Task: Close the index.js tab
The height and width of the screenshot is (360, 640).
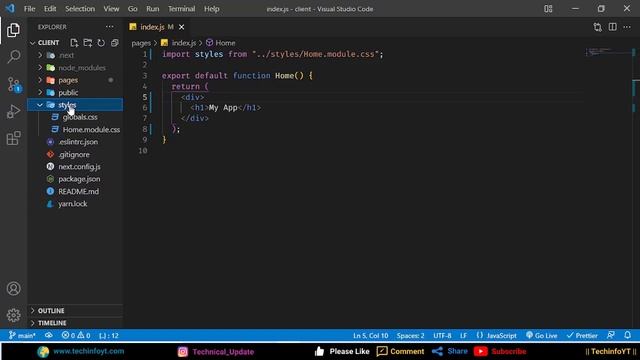Action: [x=181, y=27]
